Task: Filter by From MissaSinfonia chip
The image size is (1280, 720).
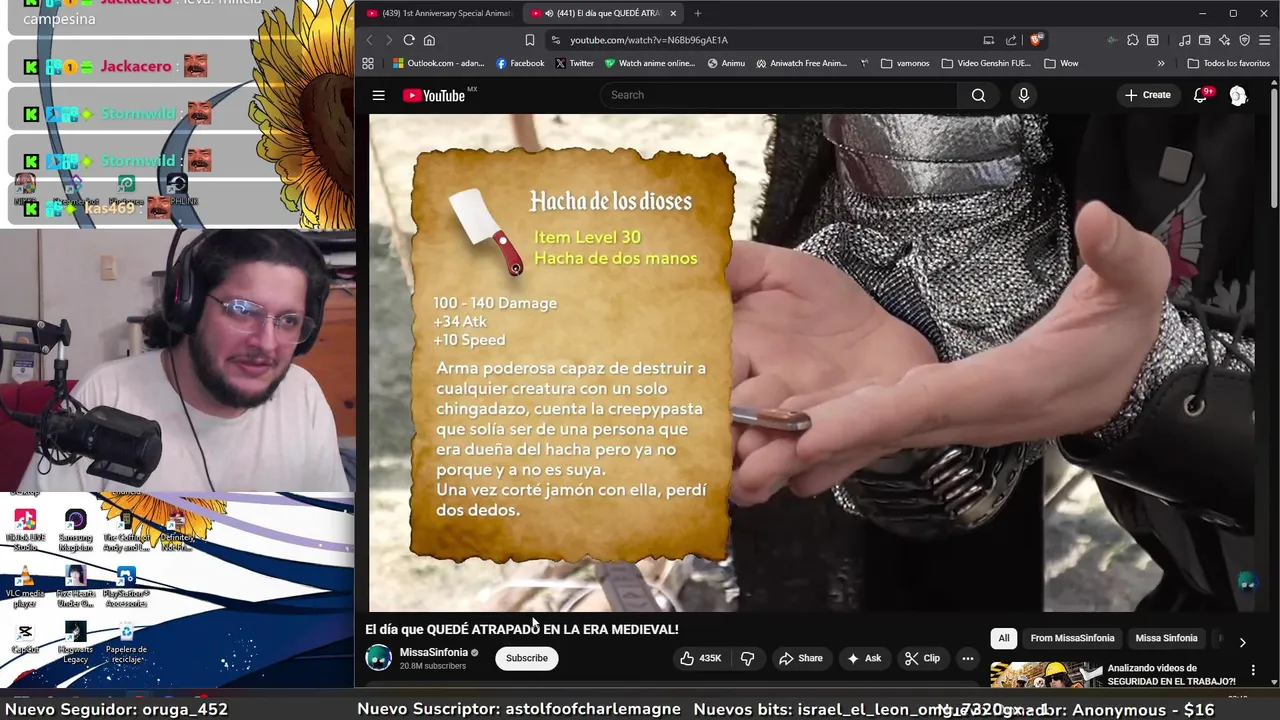Action: tap(1072, 638)
